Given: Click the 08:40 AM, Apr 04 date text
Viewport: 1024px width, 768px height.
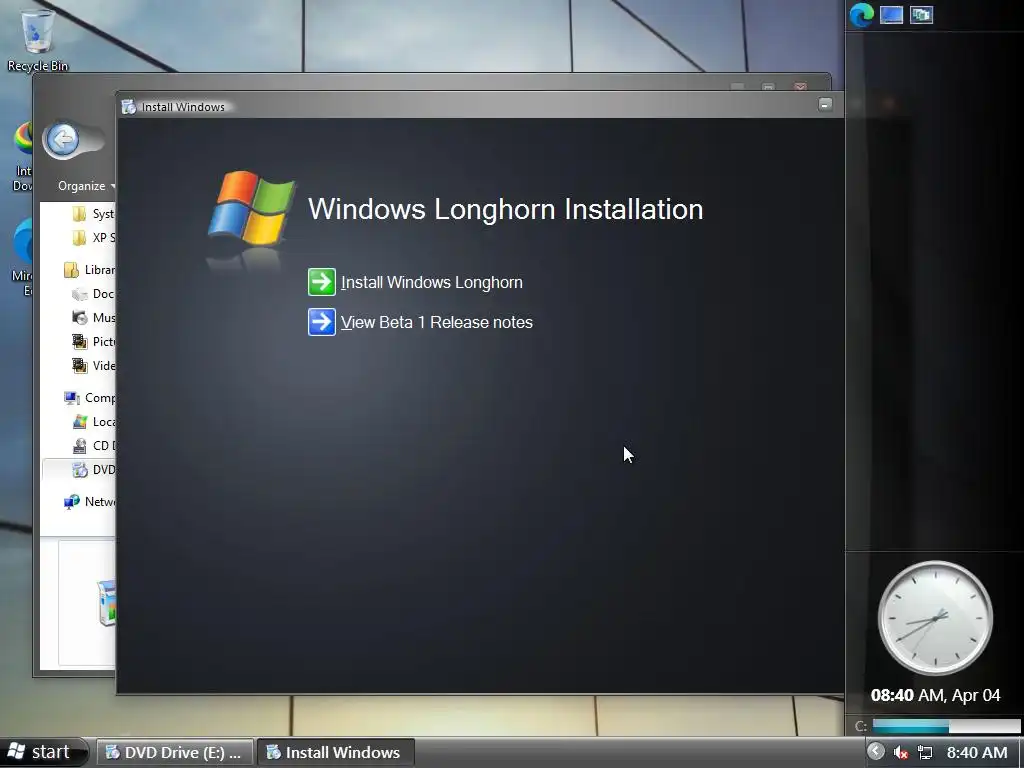Looking at the screenshot, I should coord(935,696).
